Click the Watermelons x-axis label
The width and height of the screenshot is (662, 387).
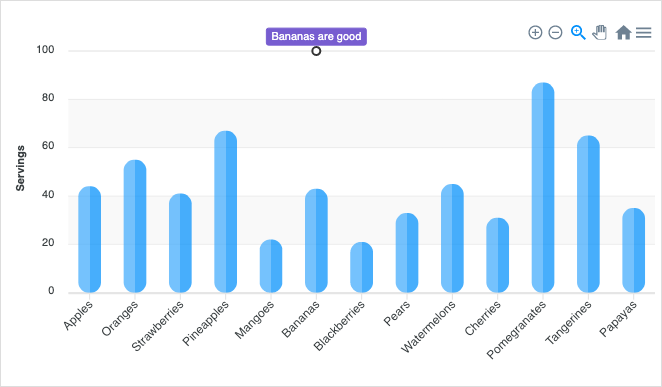pos(428,327)
